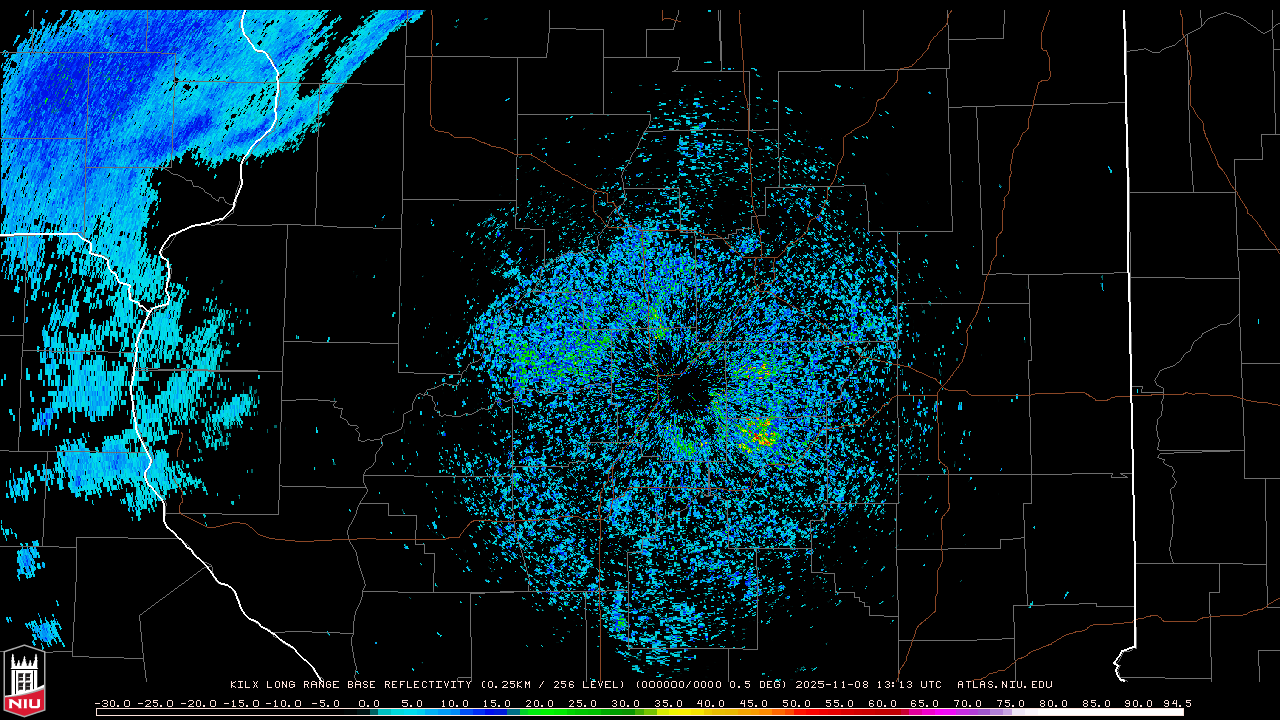Viewport: 1280px width, 720px height.
Task: Click the cyan section of the color scale
Action: (x=420, y=712)
